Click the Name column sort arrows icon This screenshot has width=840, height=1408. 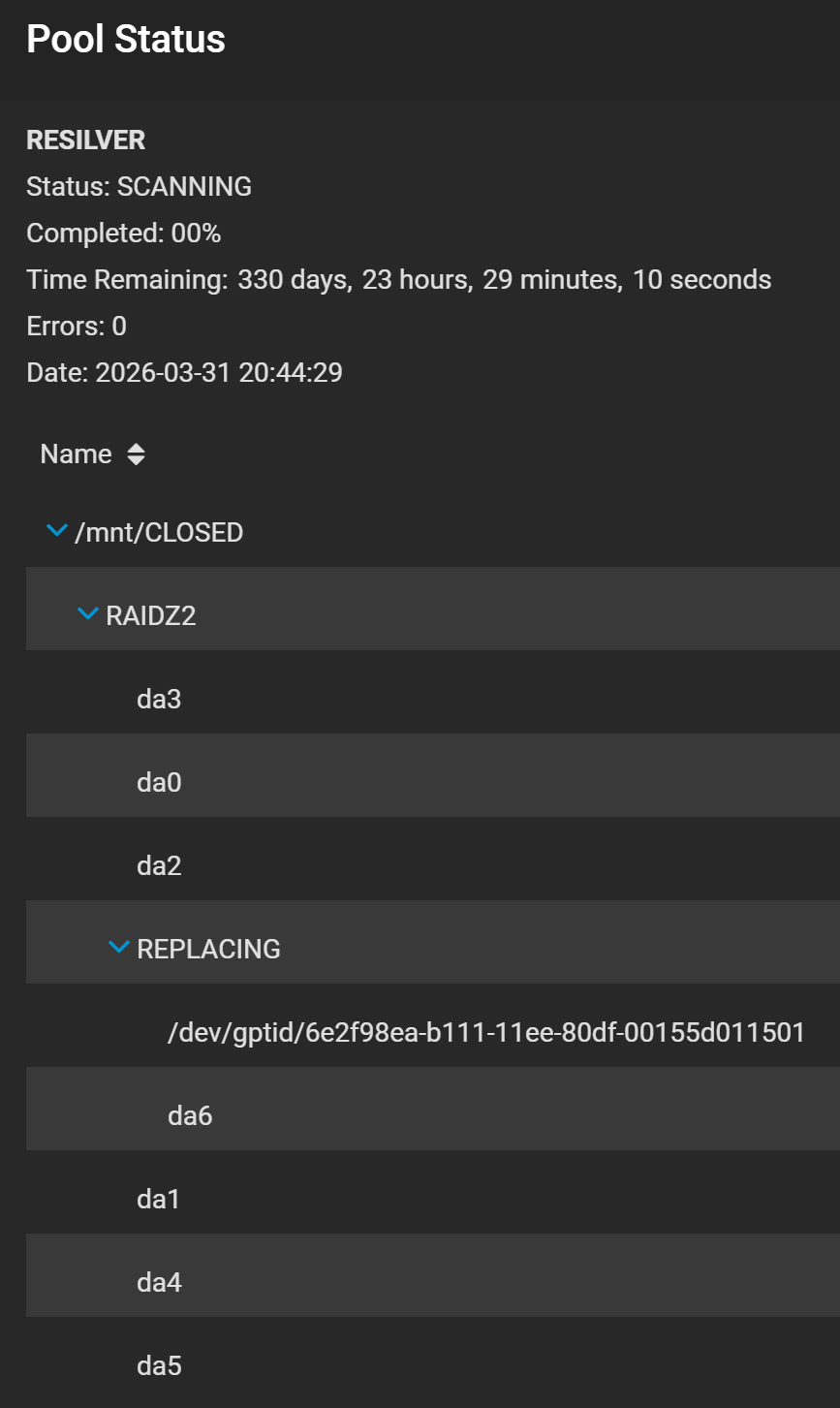(136, 454)
